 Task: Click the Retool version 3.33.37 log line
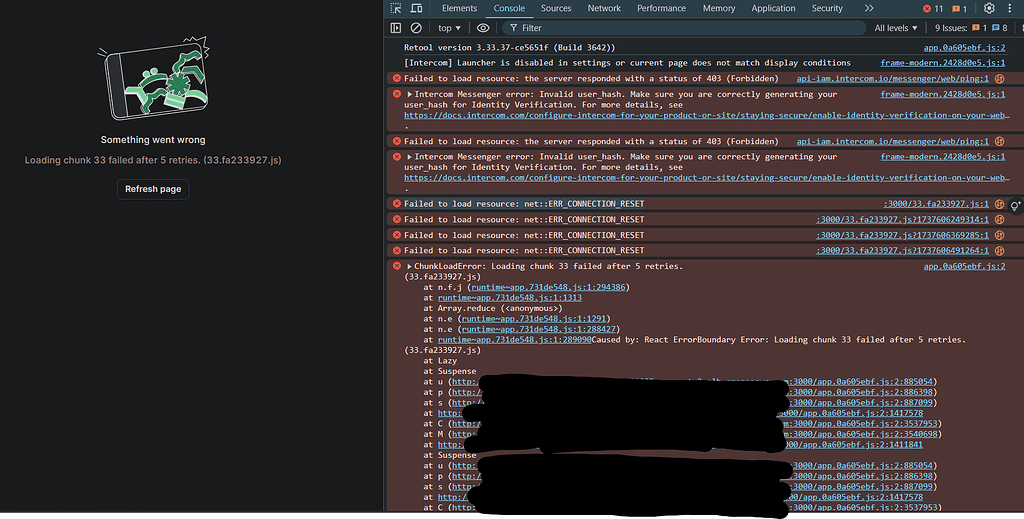coord(509,48)
